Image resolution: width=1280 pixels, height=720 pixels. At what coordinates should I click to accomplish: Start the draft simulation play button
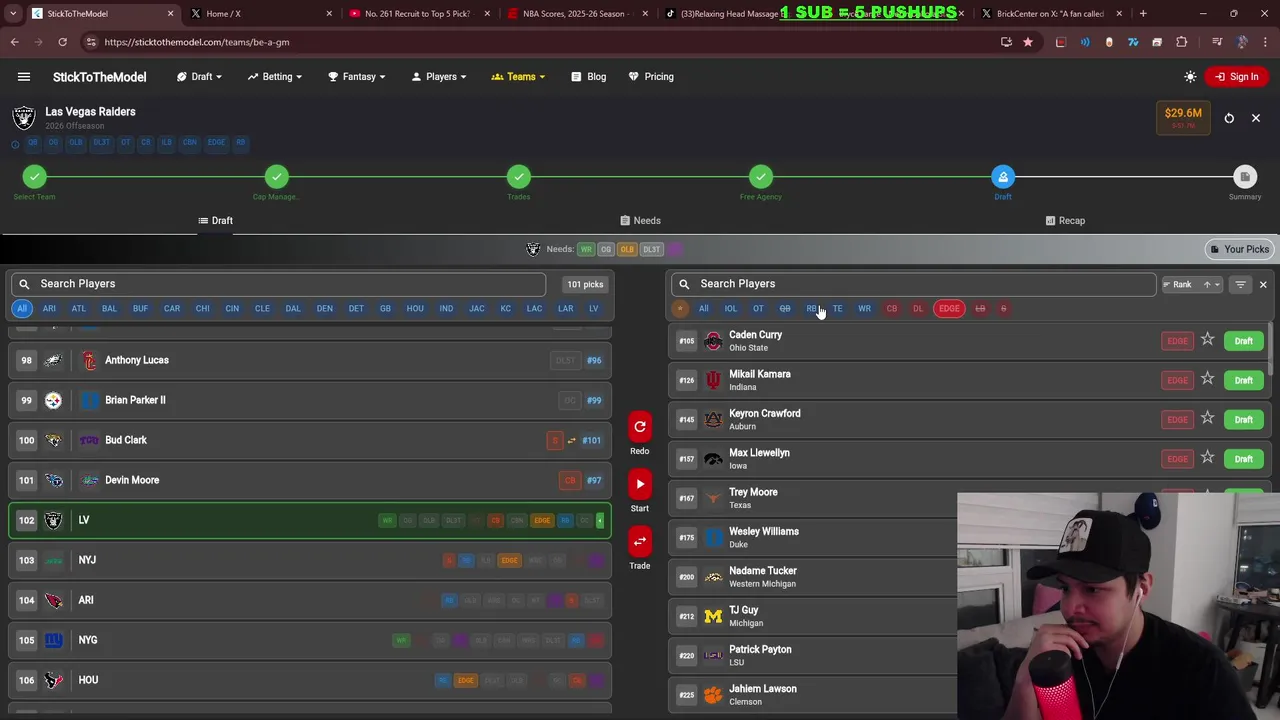coord(640,484)
